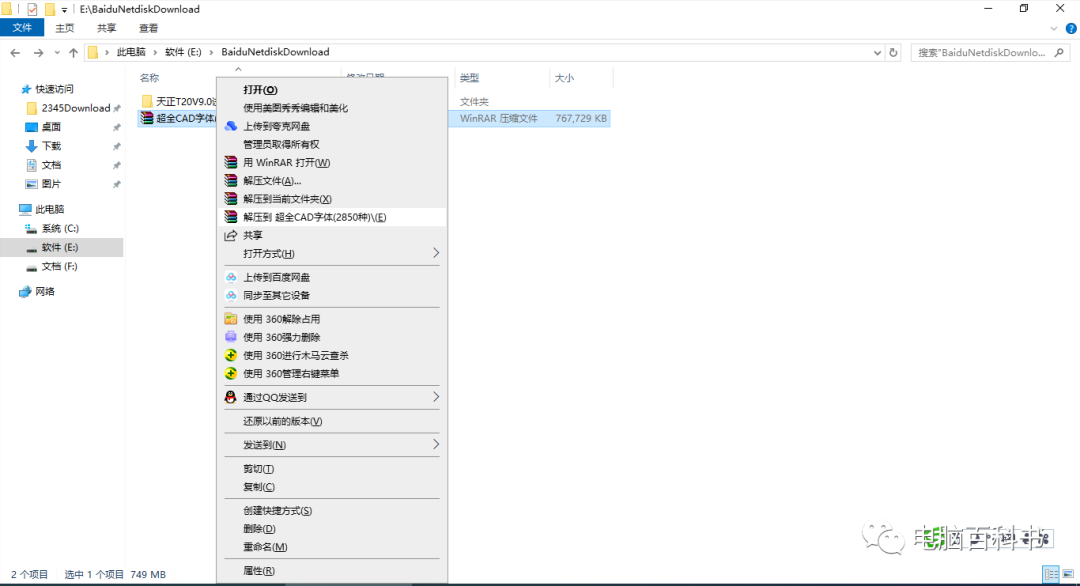Open 文档 (F:) drive in sidebar

coord(59,266)
